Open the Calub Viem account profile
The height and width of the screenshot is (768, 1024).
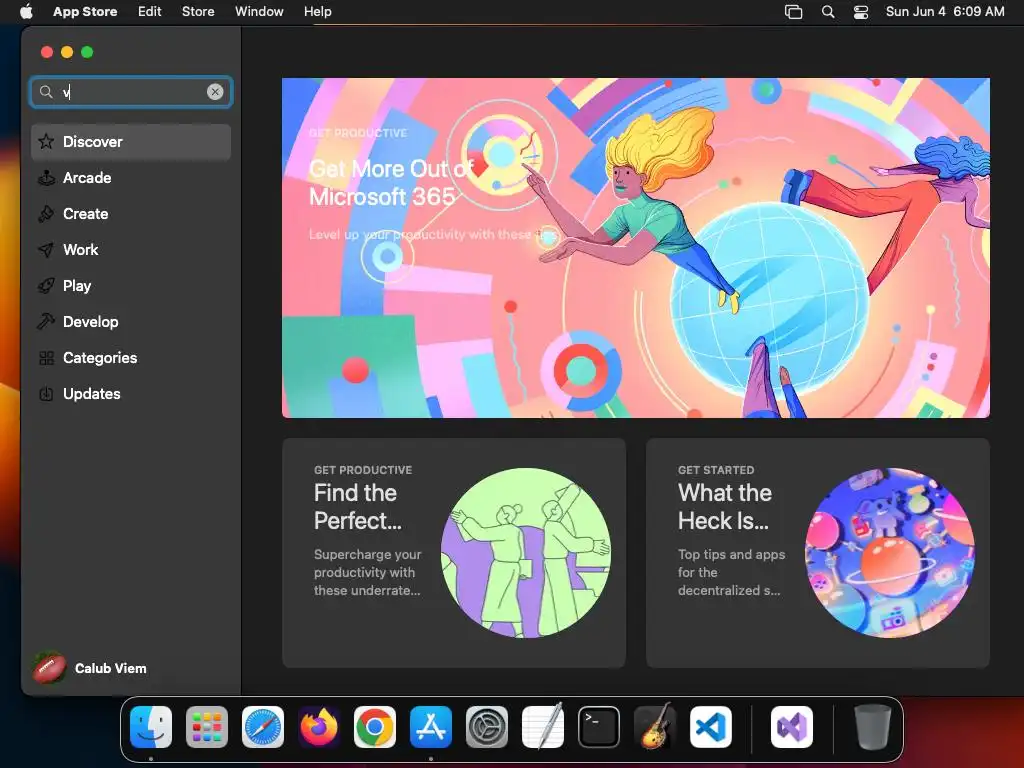point(90,668)
